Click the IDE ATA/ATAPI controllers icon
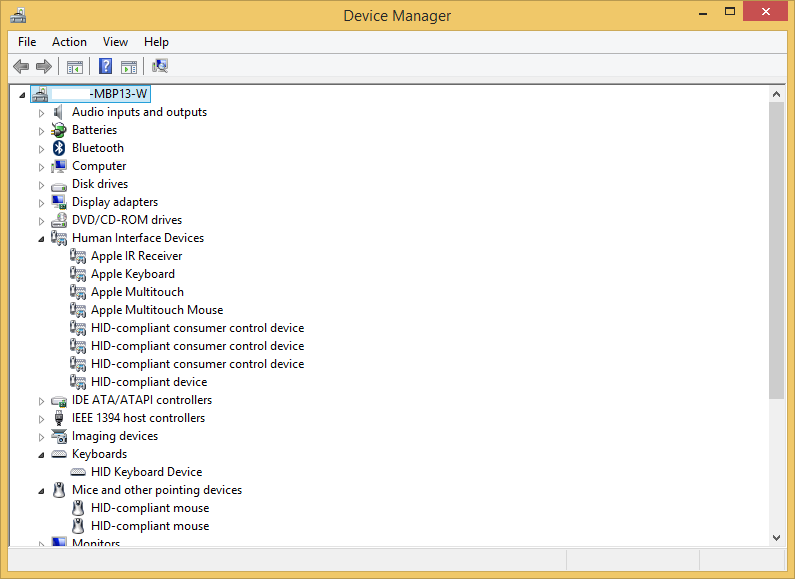The height and width of the screenshot is (579, 795). point(59,402)
